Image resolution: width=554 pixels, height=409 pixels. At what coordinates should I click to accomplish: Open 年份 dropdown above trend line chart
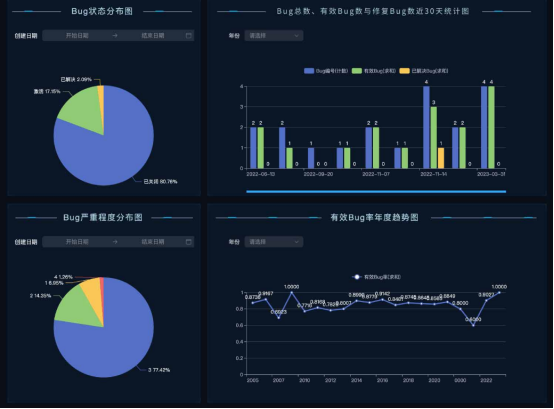274,242
